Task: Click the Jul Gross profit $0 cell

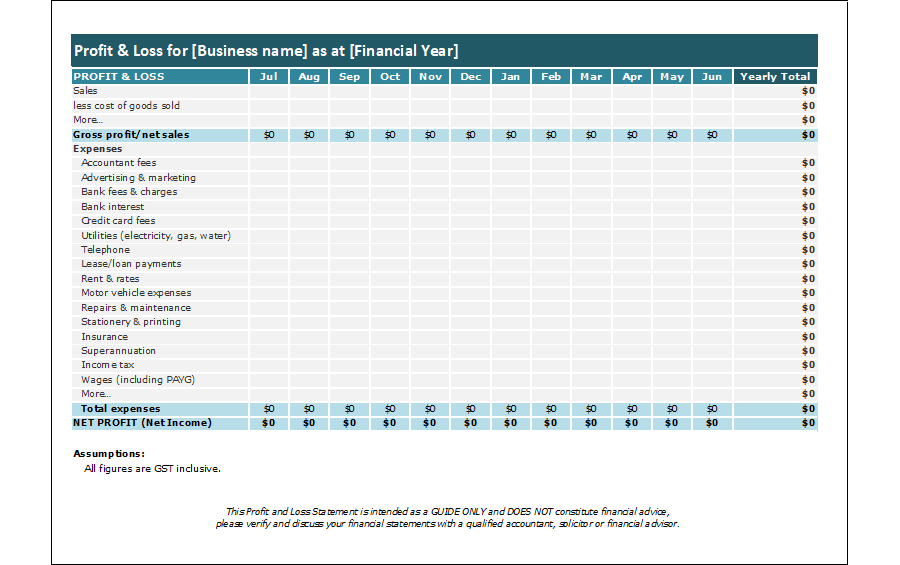Action: [x=269, y=135]
